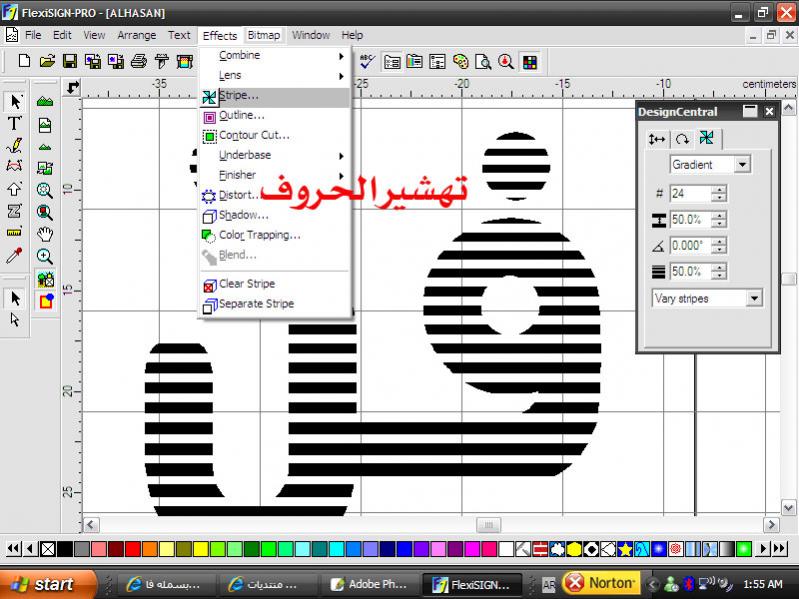Choose Separate Stripe in Effects menu
Image resolution: width=799 pixels, height=599 pixels.
coord(256,304)
